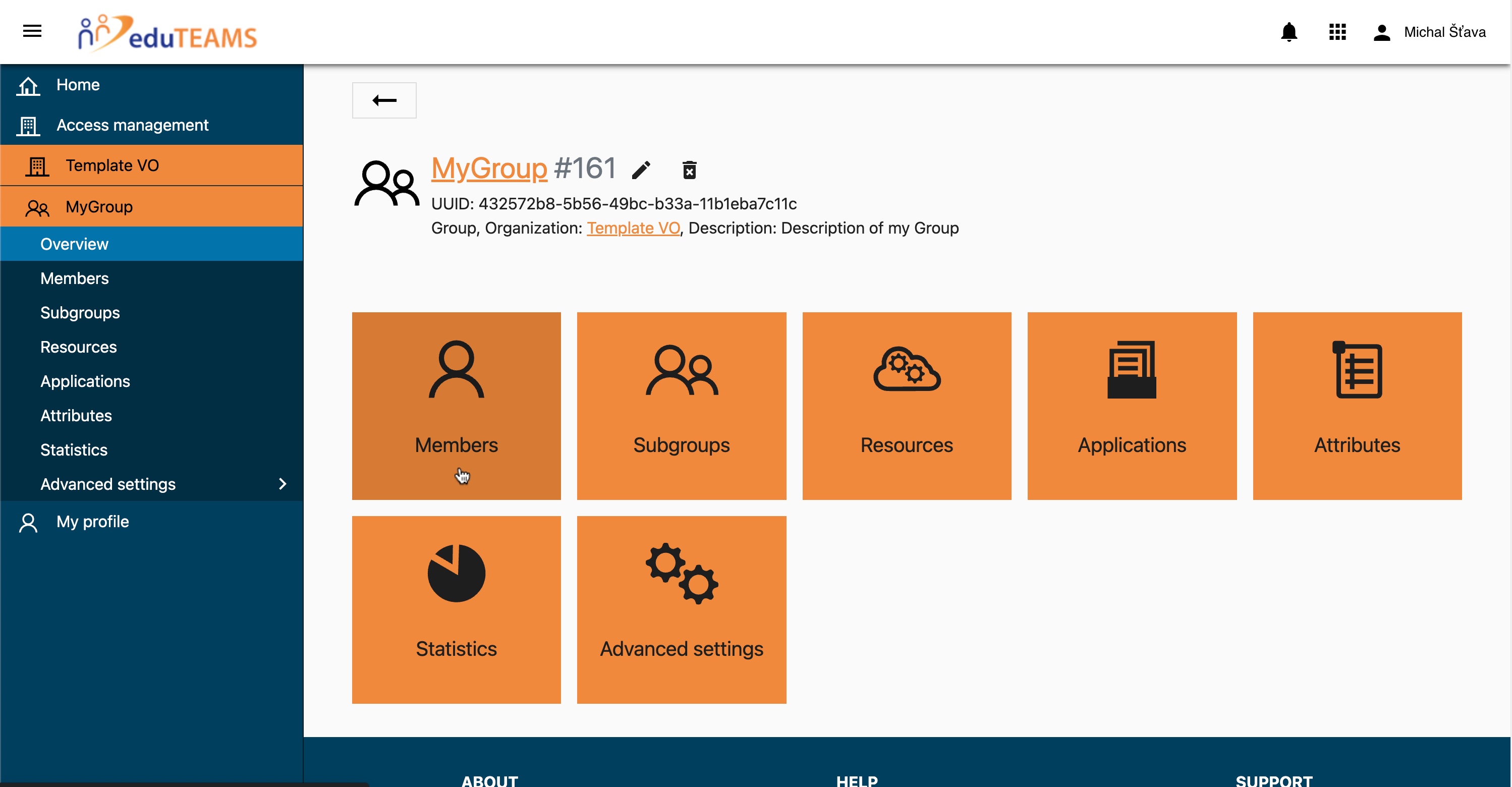Open the Applications tile

1131,406
